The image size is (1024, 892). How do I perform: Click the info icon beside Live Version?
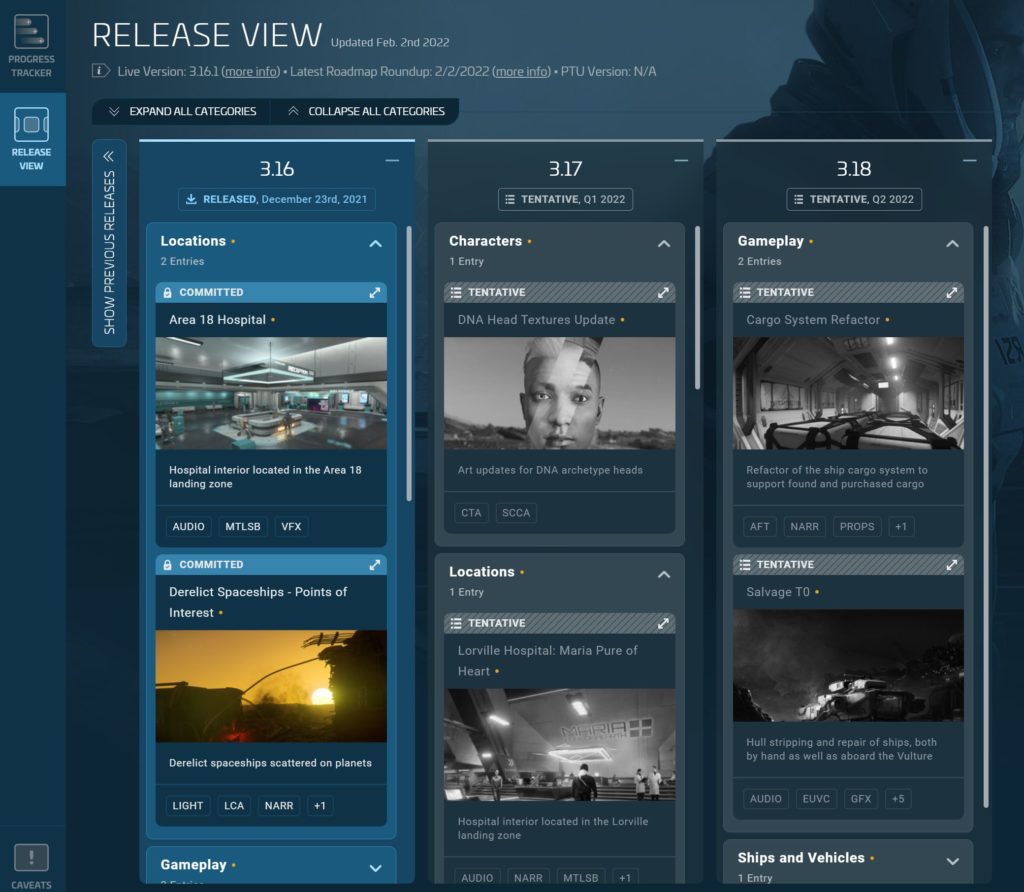pyautogui.click(x=98, y=70)
